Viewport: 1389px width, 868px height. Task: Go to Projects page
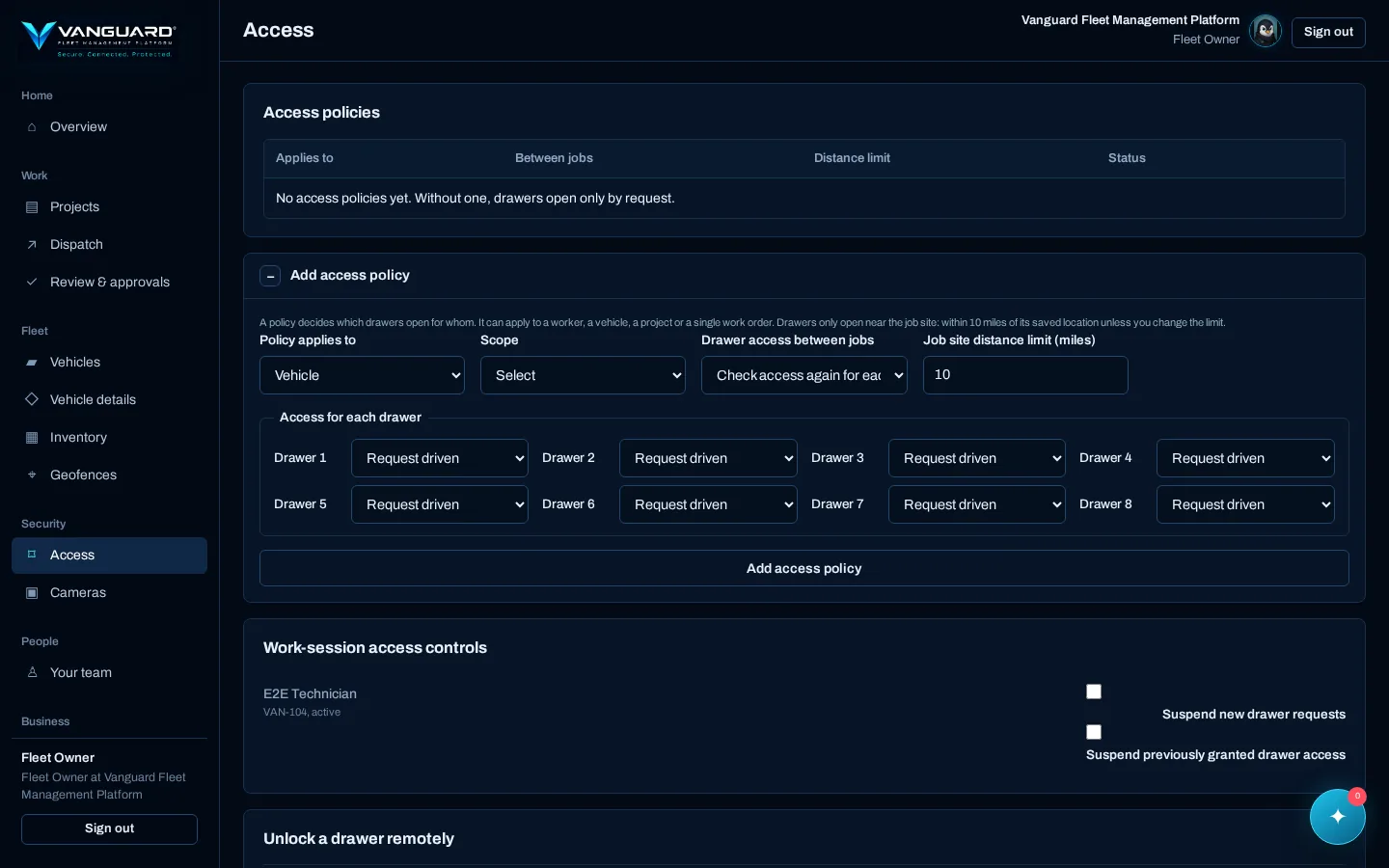109,207
